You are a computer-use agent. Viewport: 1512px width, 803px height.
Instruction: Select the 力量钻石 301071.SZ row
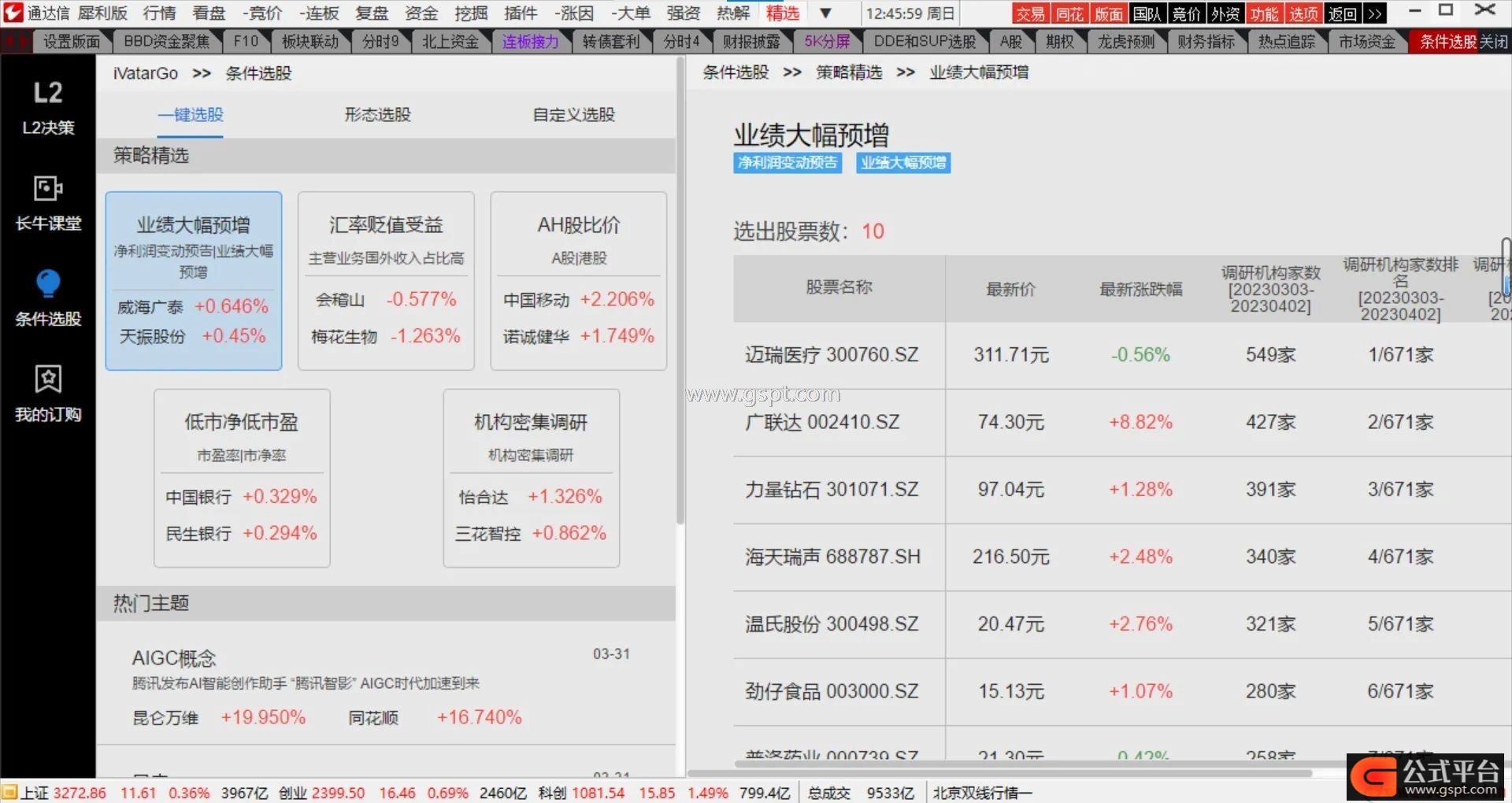1122,490
